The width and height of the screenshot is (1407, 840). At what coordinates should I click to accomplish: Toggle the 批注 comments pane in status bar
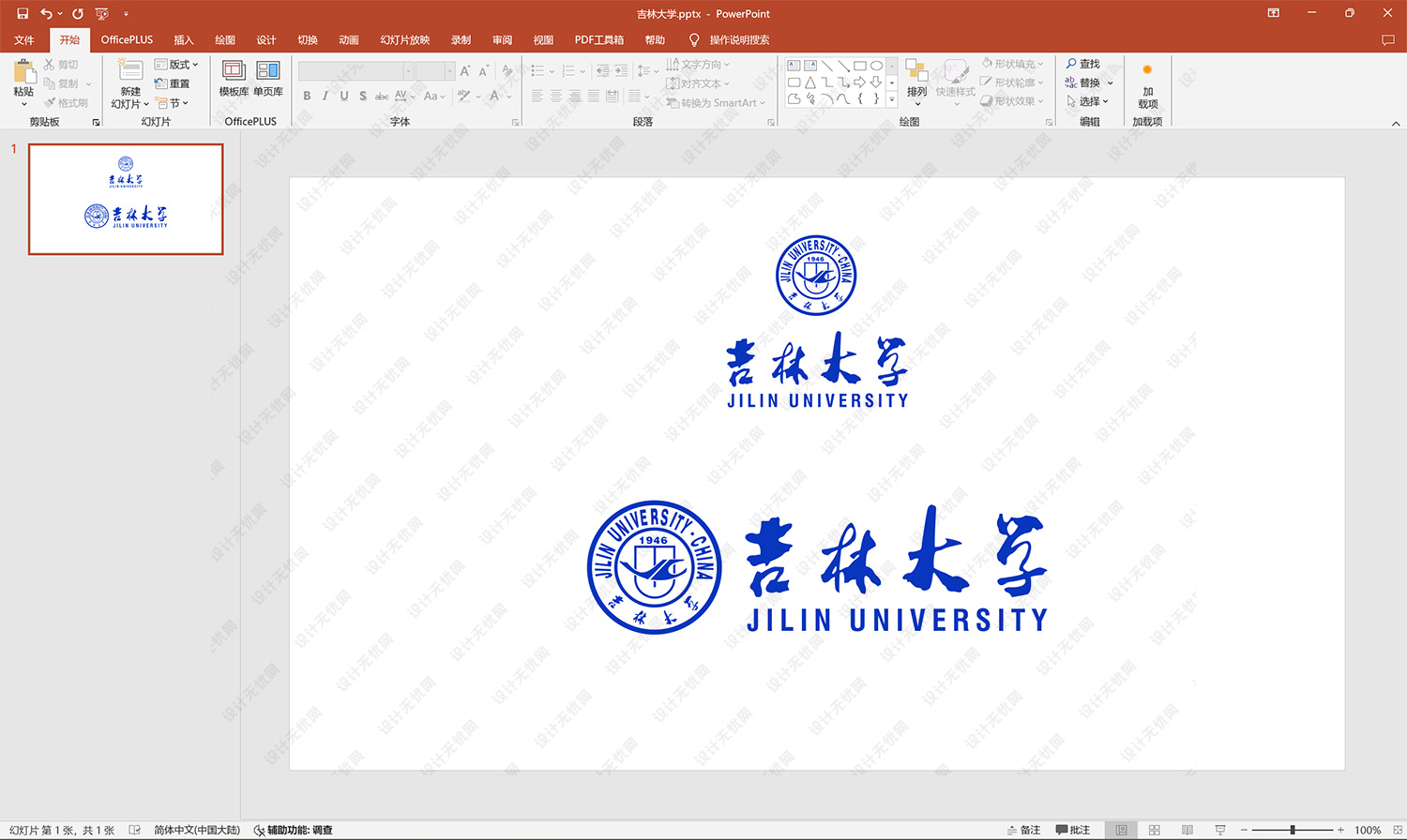click(1073, 830)
